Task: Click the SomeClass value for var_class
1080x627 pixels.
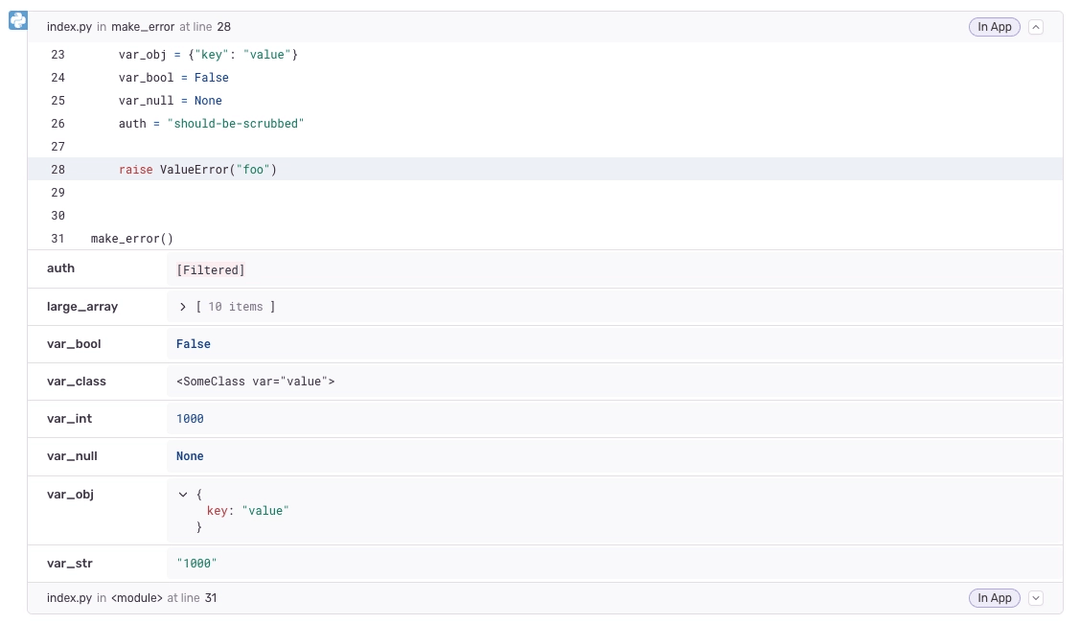Action: (254, 381)
